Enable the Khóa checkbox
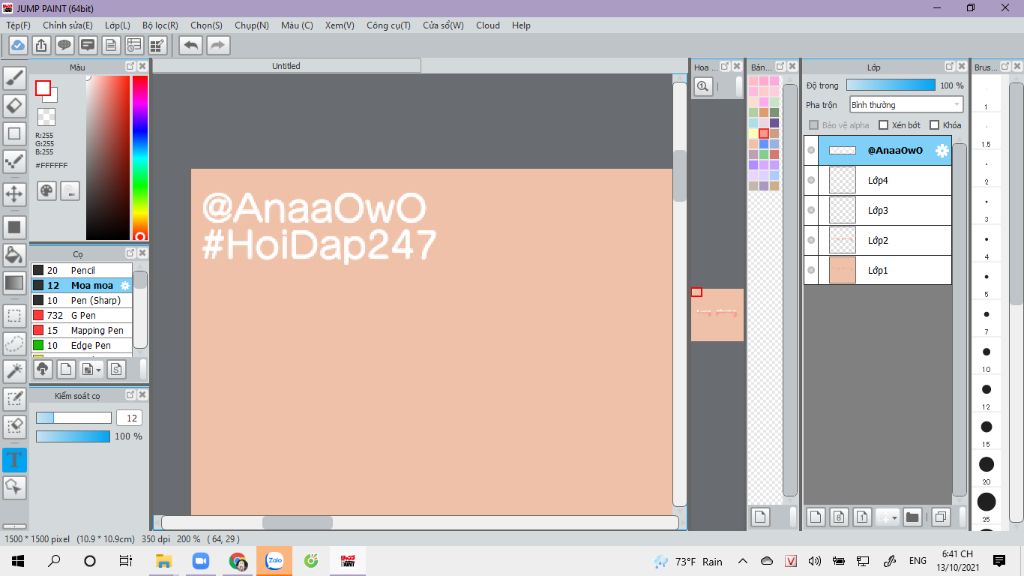 pyautogui.click(x=934, y=125)
